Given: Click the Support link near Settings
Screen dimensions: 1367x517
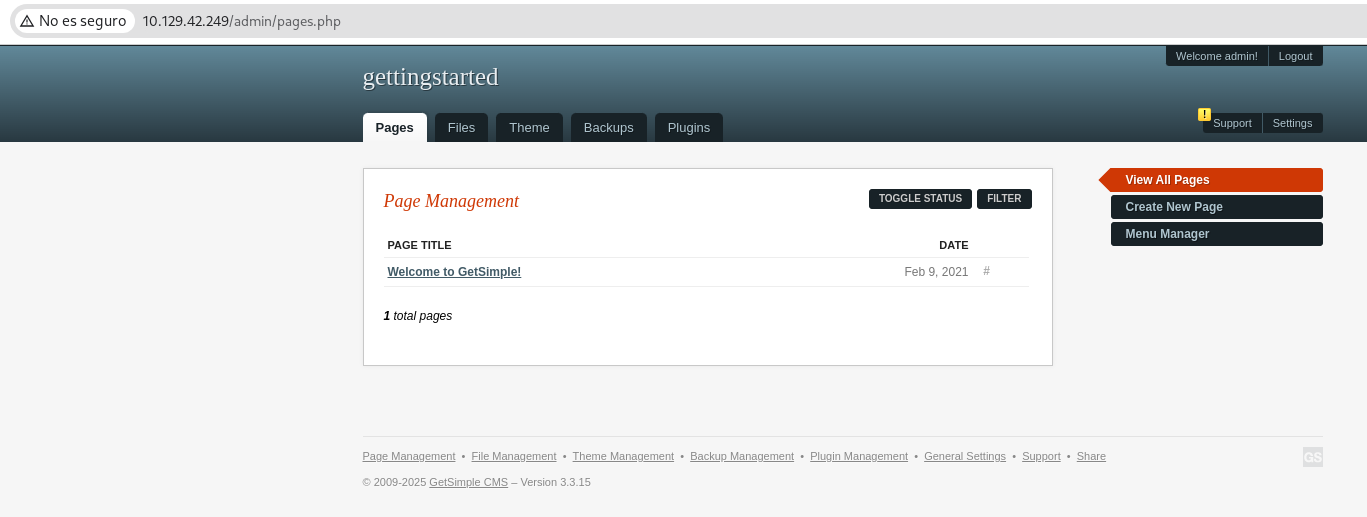Looking at the screenshot, I should [x=1232, y=123].
